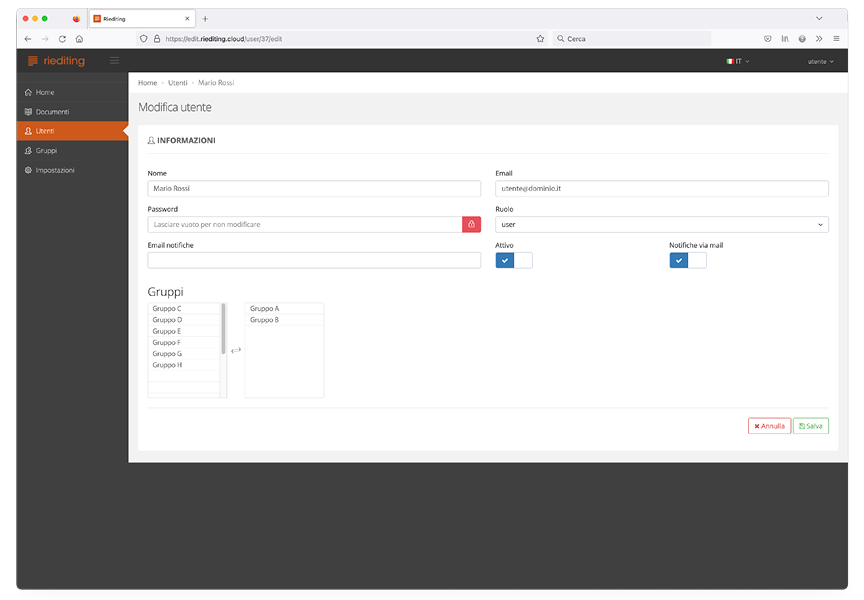
Task: Click the Annulla button
Action: click(769, 426)
